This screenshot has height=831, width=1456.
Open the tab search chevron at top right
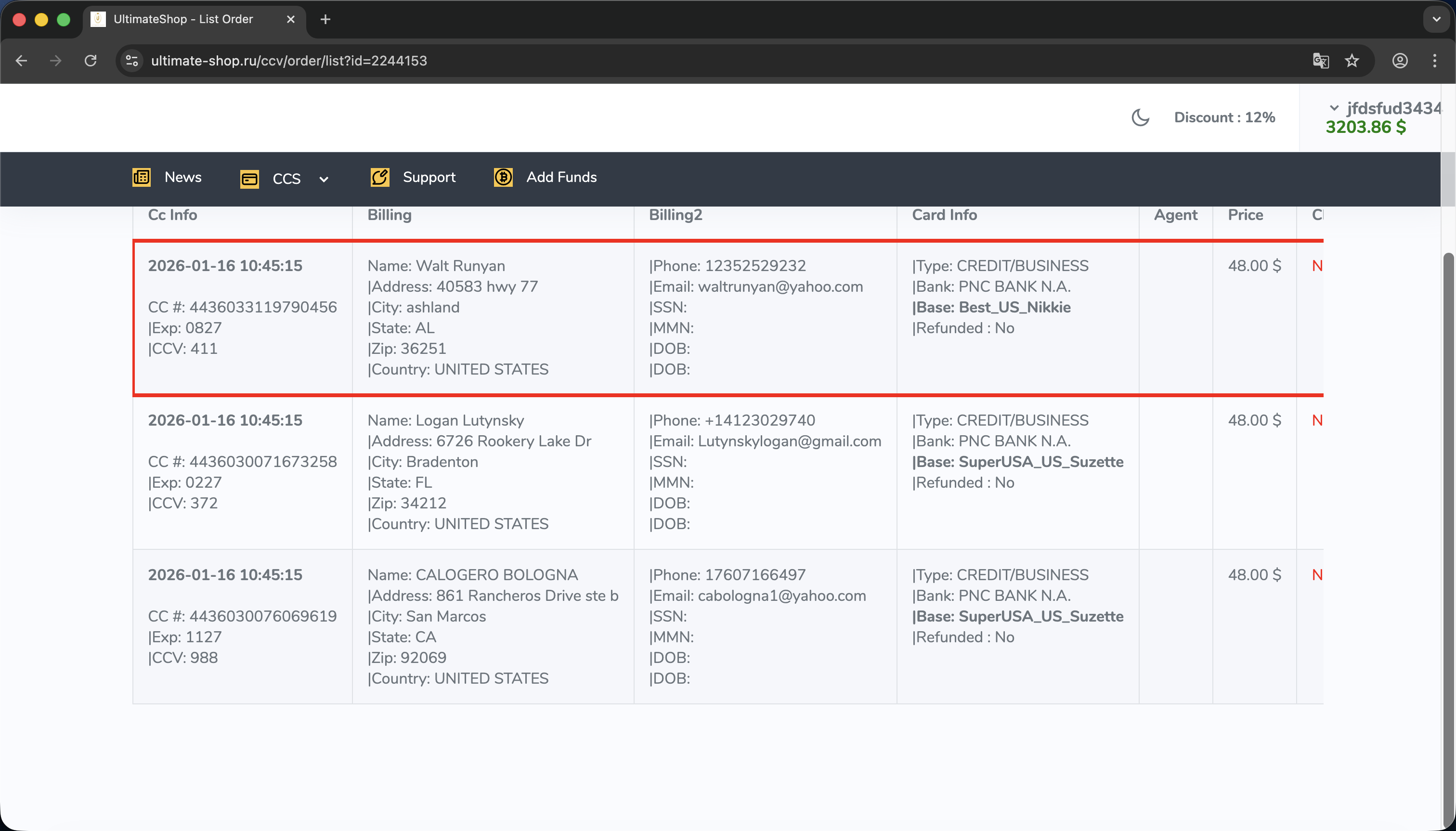tap(1436, 19)
